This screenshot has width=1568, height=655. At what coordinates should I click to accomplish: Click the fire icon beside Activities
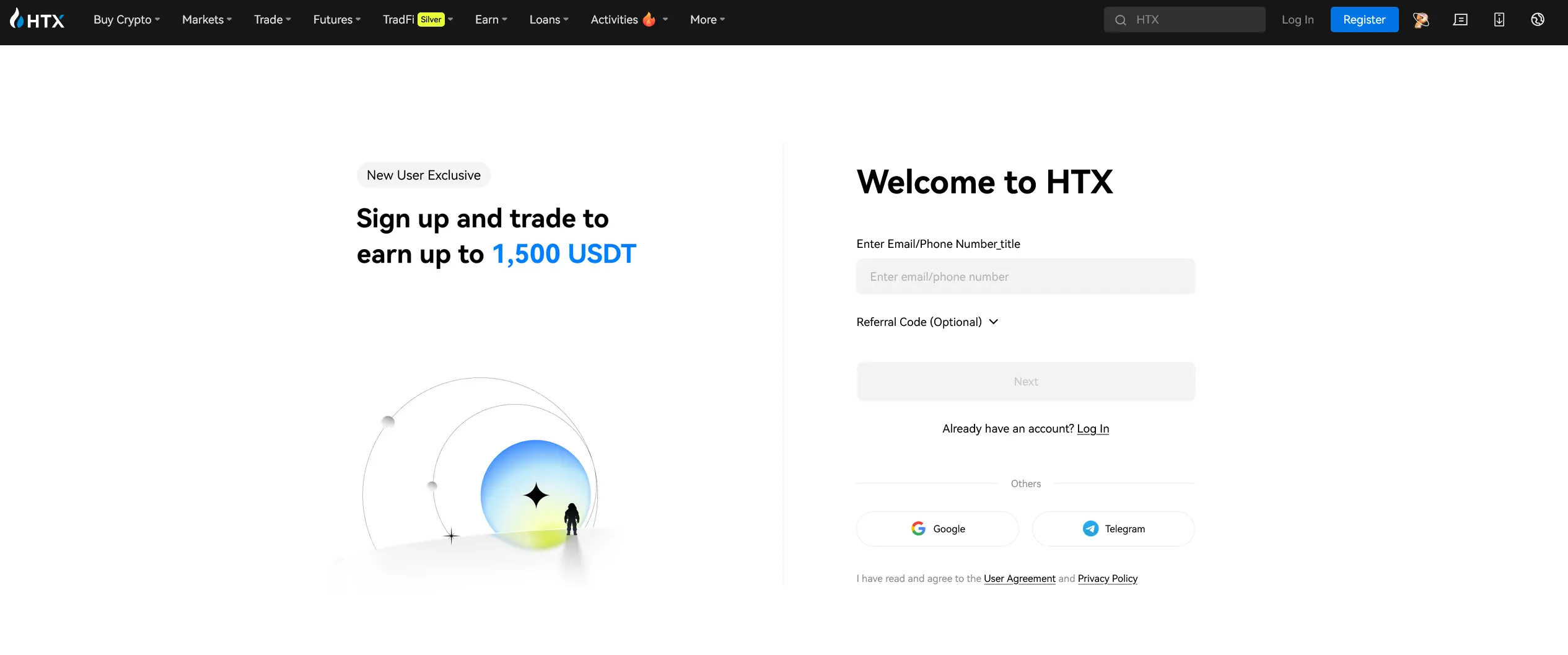coord(649,19)
